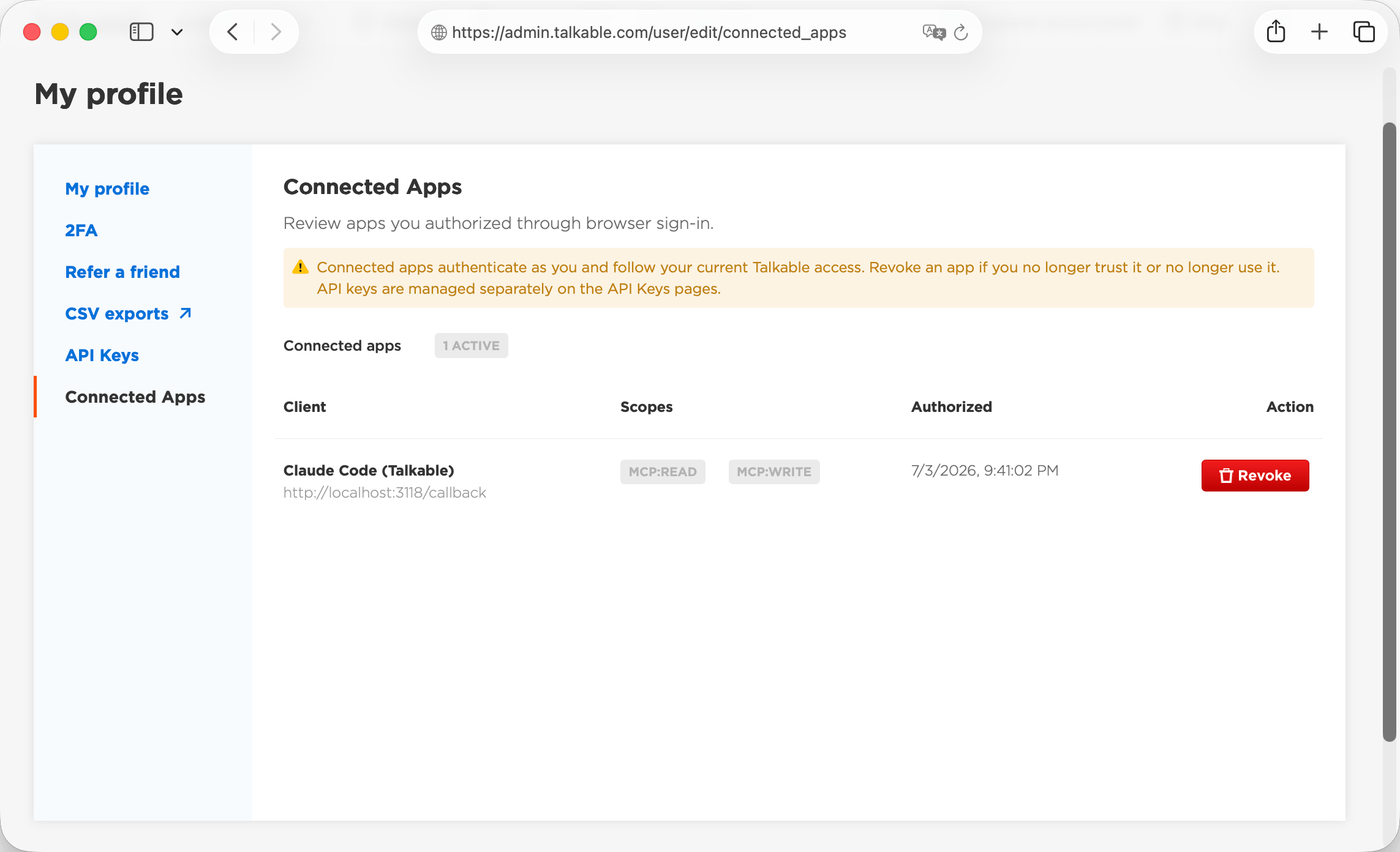This screenshot has width=1400, height=852.
Task: Open the Share menu icon
Action: [1276, 31]
